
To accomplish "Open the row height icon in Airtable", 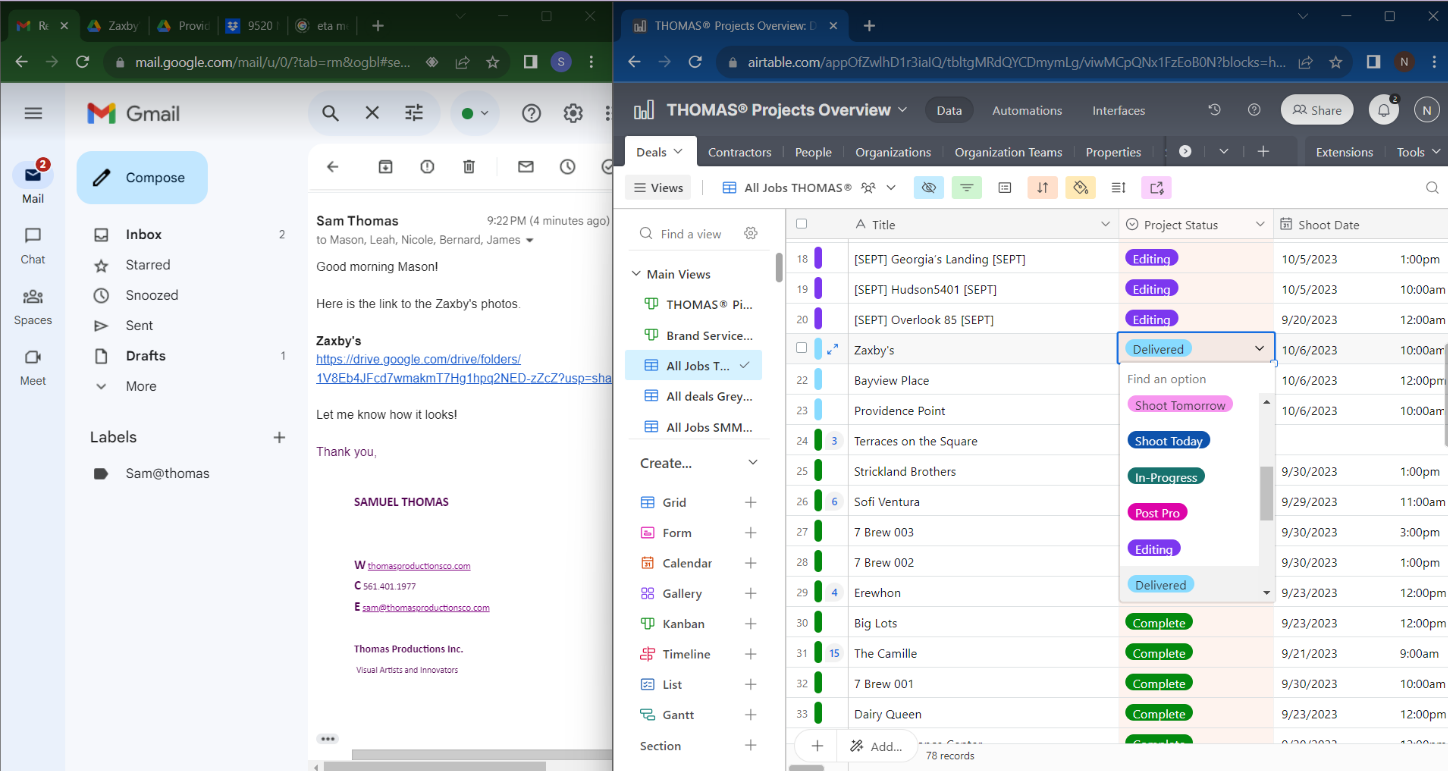I will [x=1119, y=187].
